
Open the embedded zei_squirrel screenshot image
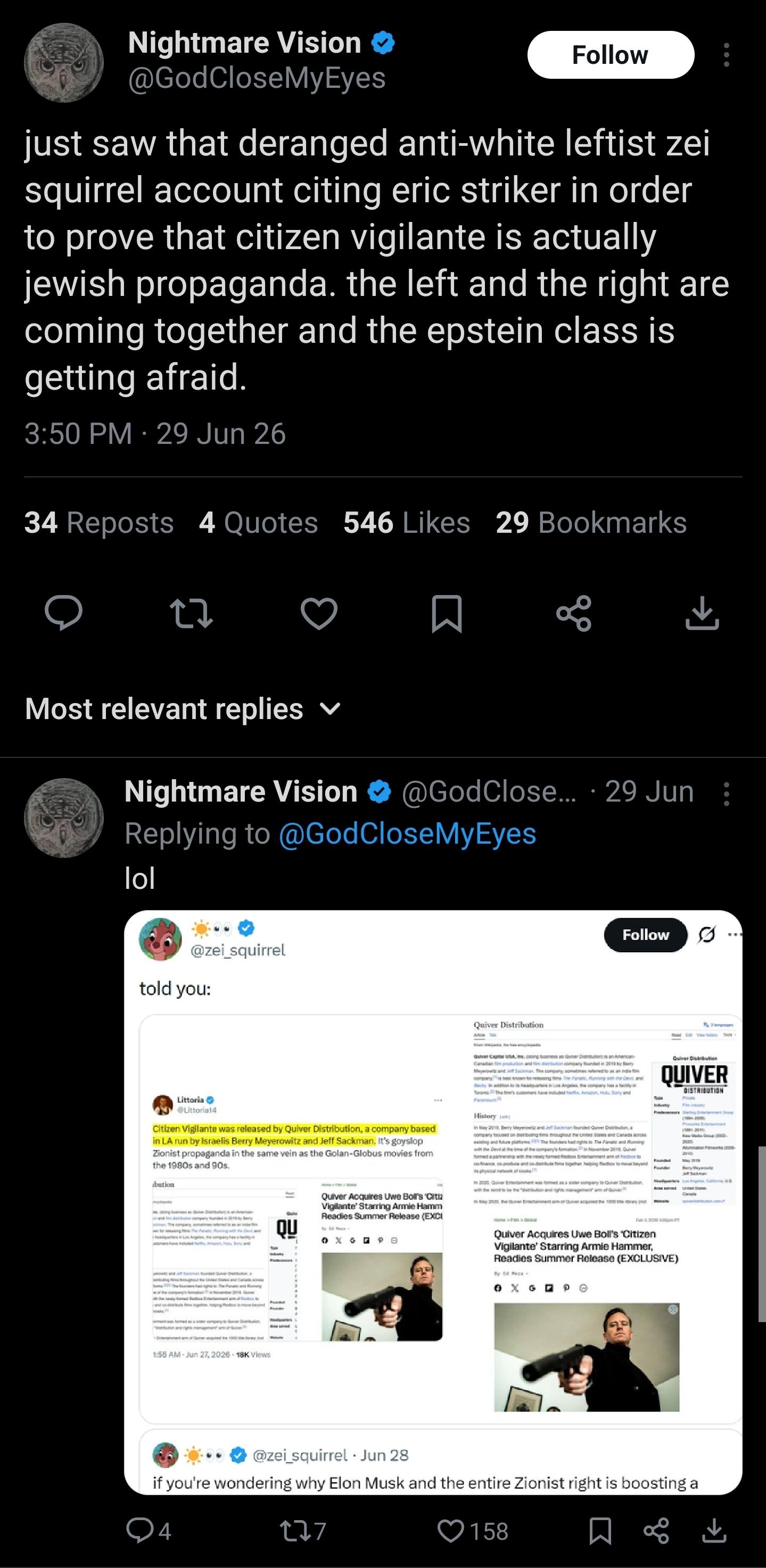433,1202
